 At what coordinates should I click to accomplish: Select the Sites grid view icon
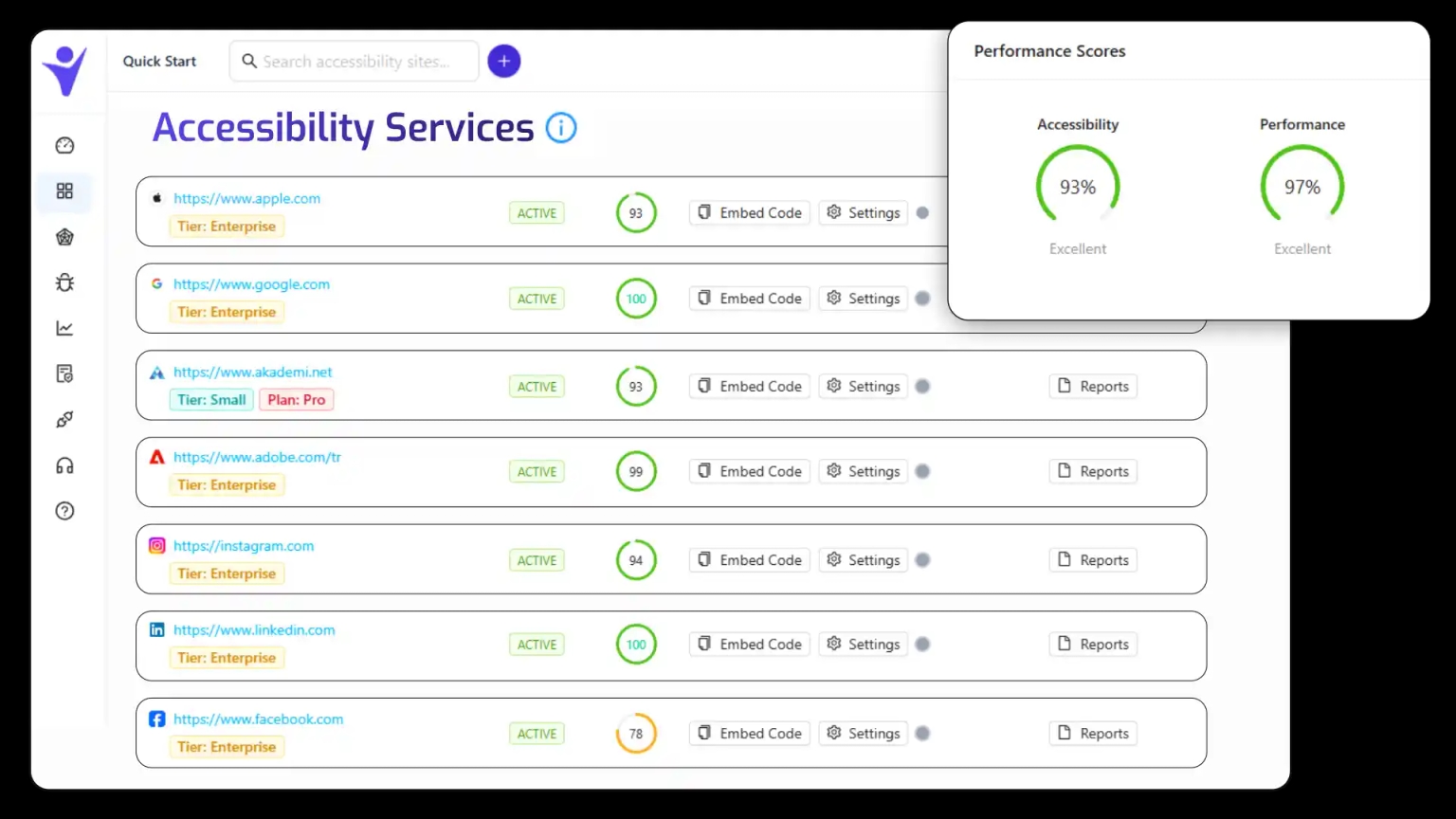[x=64, y=191]
